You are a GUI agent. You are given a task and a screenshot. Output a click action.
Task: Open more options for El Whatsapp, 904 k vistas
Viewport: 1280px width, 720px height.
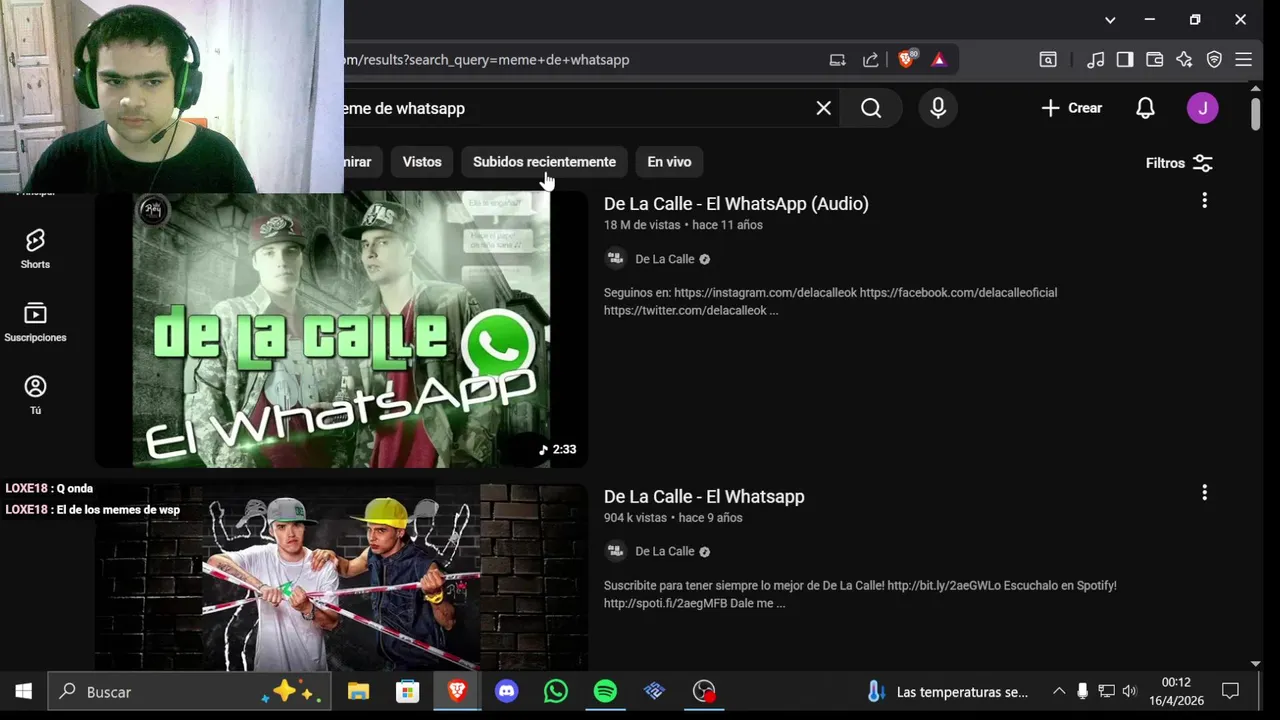coord(1204,492)
